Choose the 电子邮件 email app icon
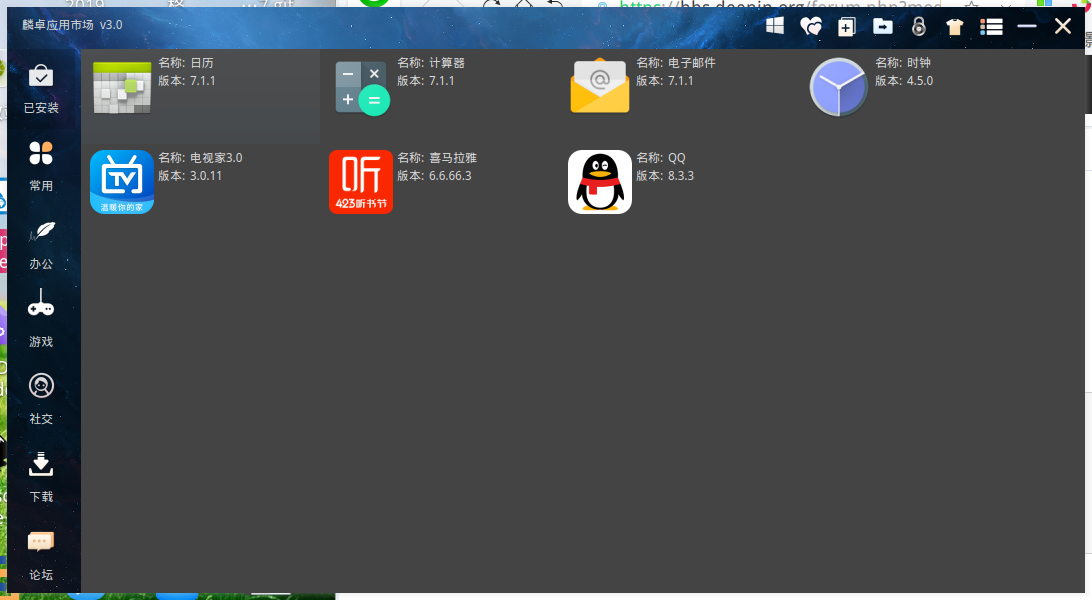Screen dimensions: 1092x600 [600, 86]
